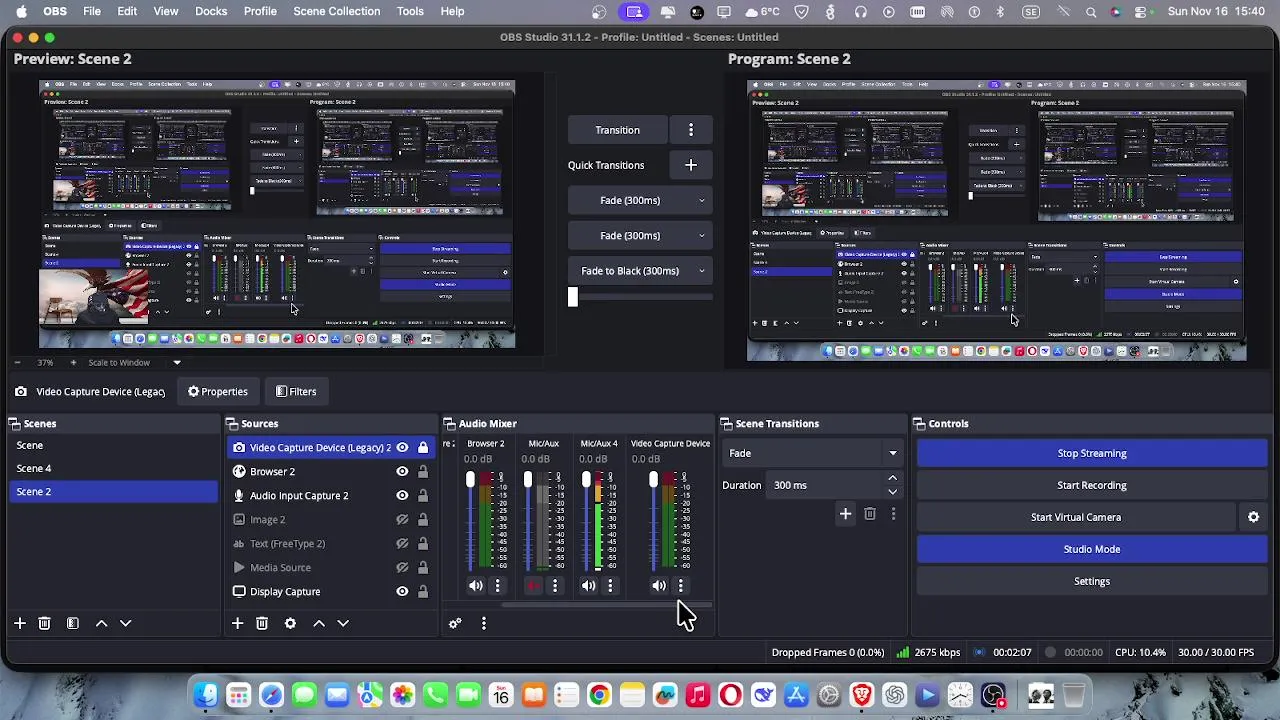
Task: Add a quick transition with plus button
Action: [x=691, y=165]
